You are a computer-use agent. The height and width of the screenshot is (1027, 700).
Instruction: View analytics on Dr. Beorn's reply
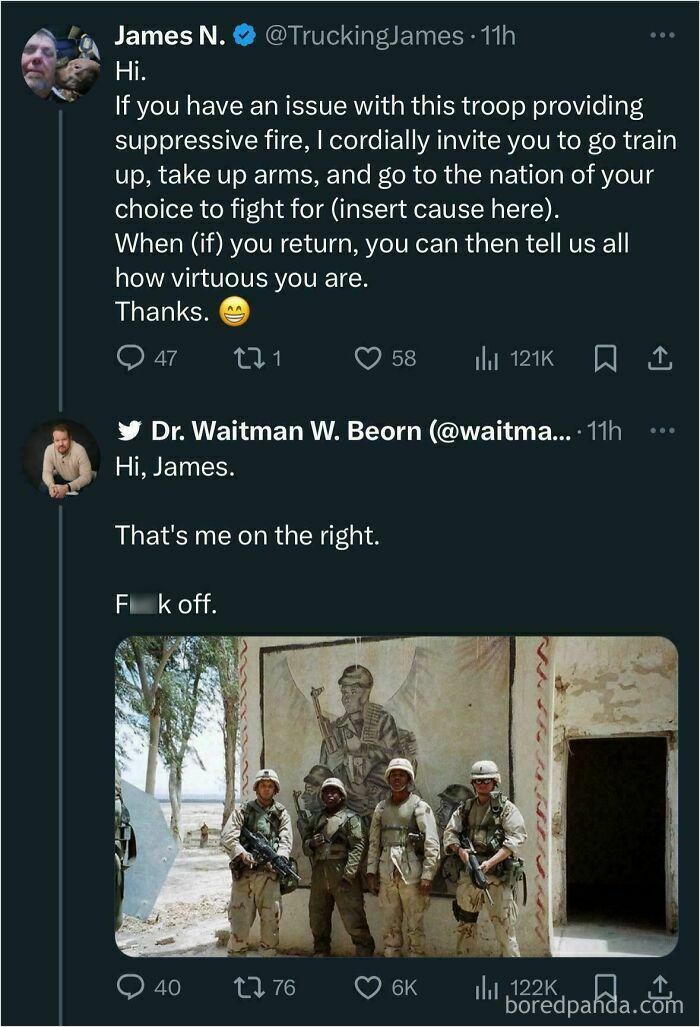(487, 987)
